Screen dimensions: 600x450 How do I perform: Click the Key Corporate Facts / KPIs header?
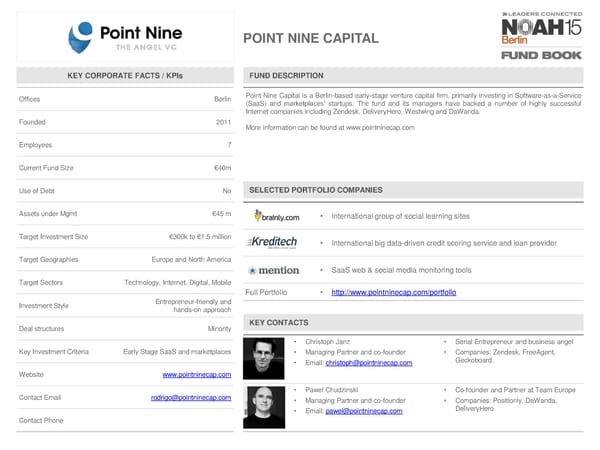tap(125, 75)
